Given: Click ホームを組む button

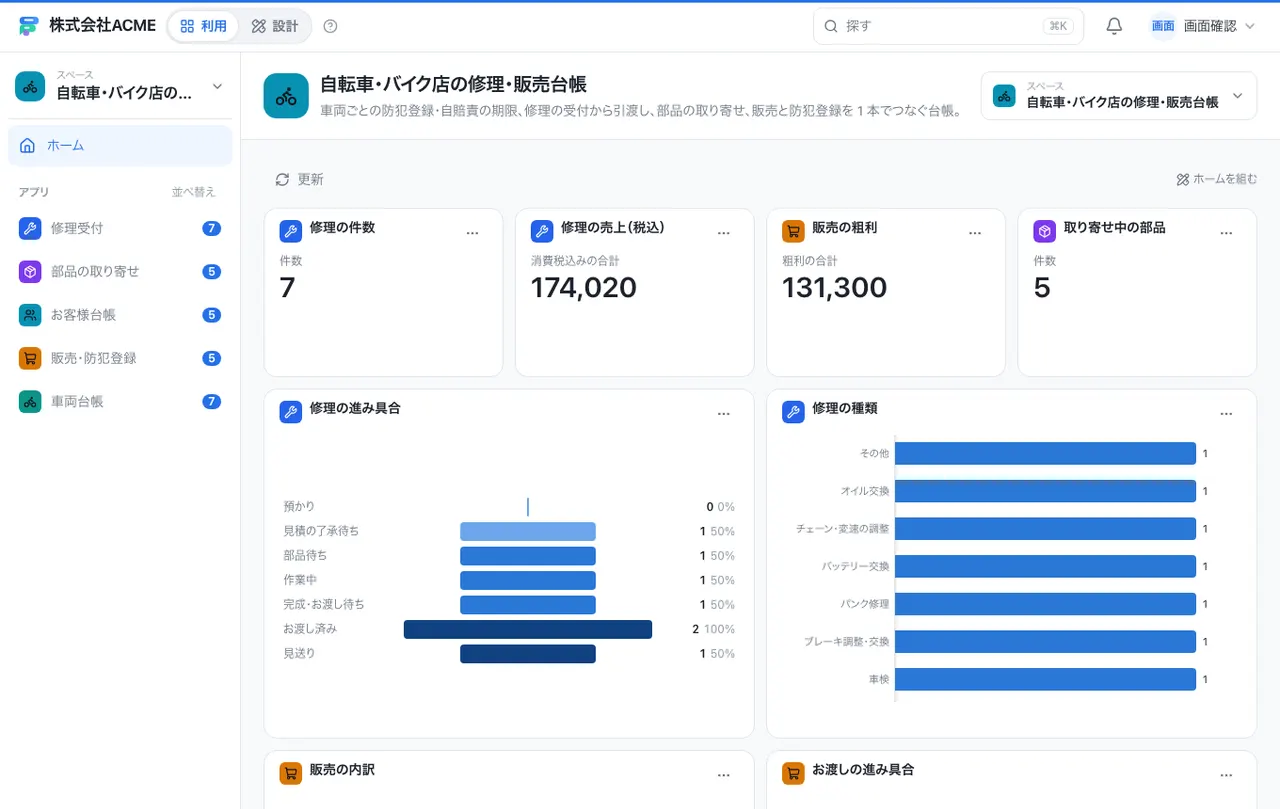Looking at the screenshot, I should 1217,179.
